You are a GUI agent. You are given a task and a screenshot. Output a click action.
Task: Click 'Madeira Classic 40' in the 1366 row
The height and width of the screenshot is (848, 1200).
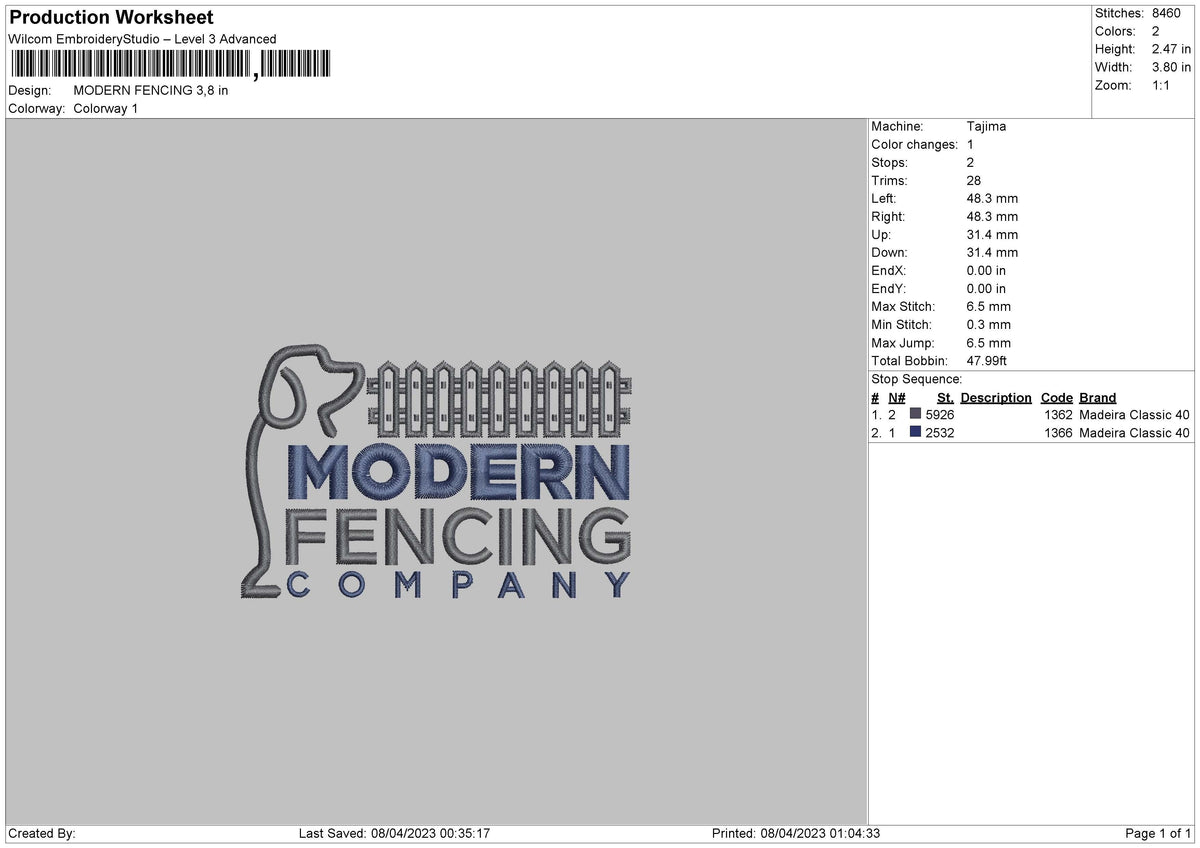click(1134, 433)
